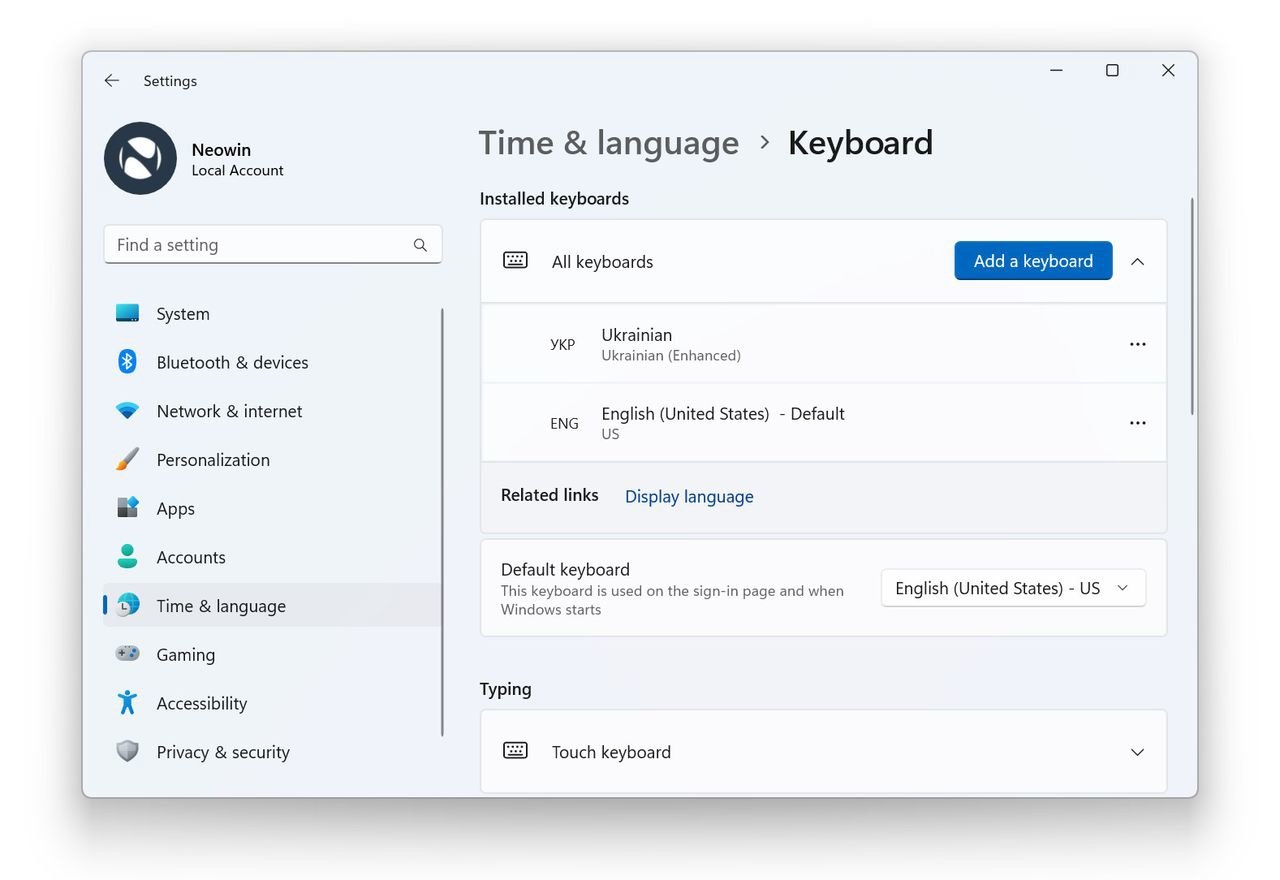1280x880 pixels.
Task: Click the Accessibility figure icon
Action: click(127, 703)
